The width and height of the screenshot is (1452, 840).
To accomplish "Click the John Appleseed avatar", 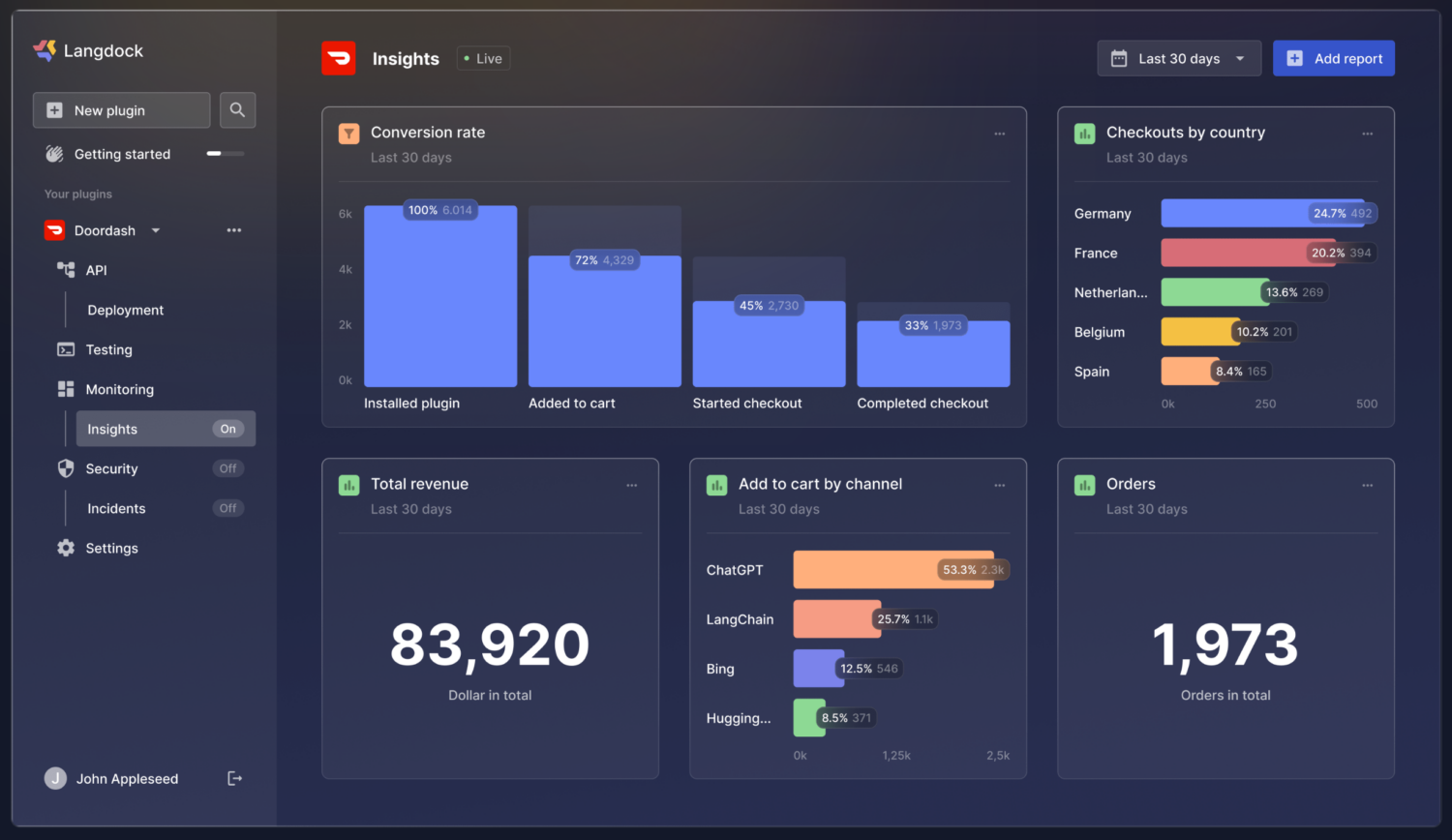I will [55, 778].
